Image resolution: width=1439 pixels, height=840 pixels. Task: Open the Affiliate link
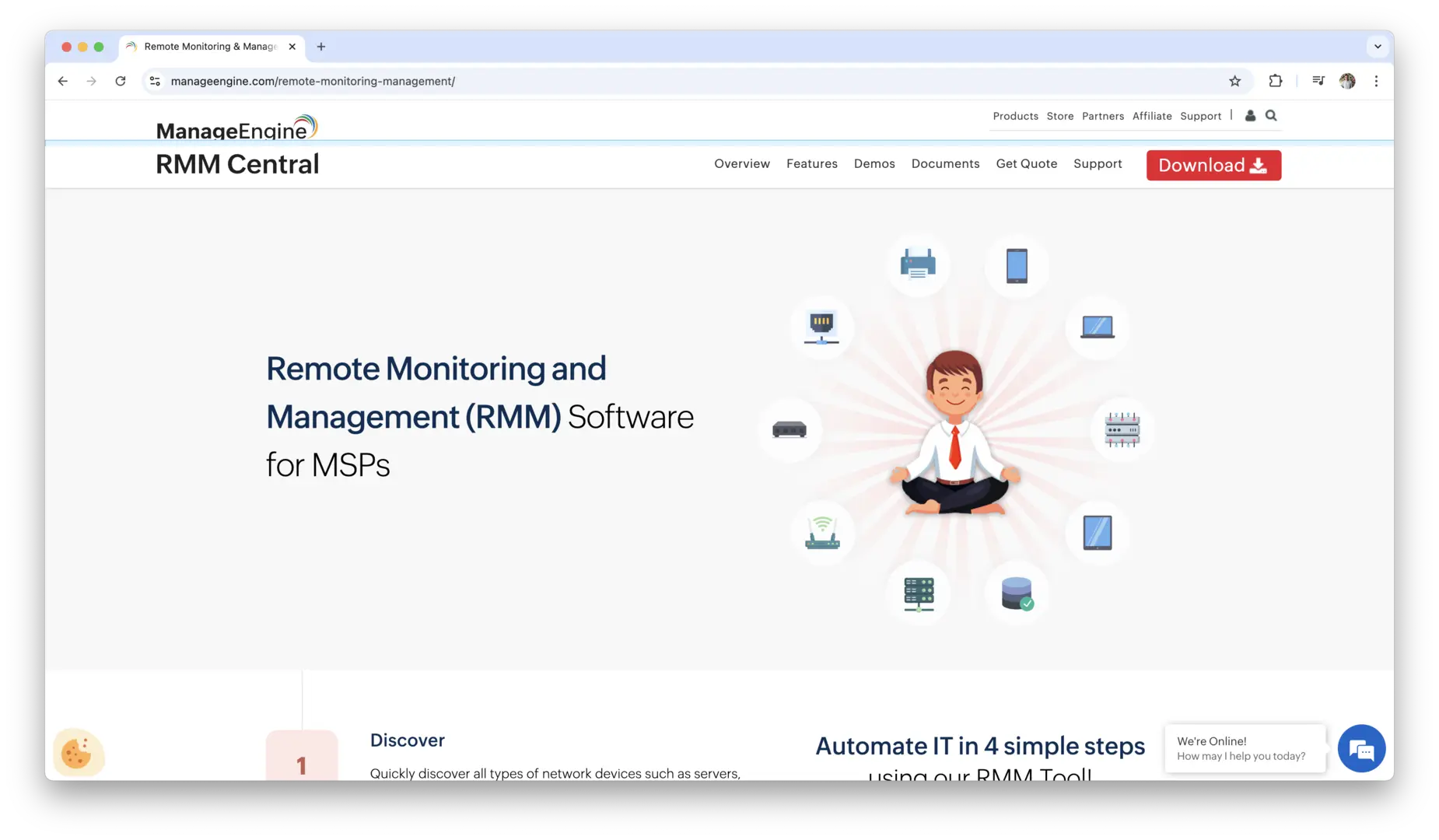(1152, 116)
